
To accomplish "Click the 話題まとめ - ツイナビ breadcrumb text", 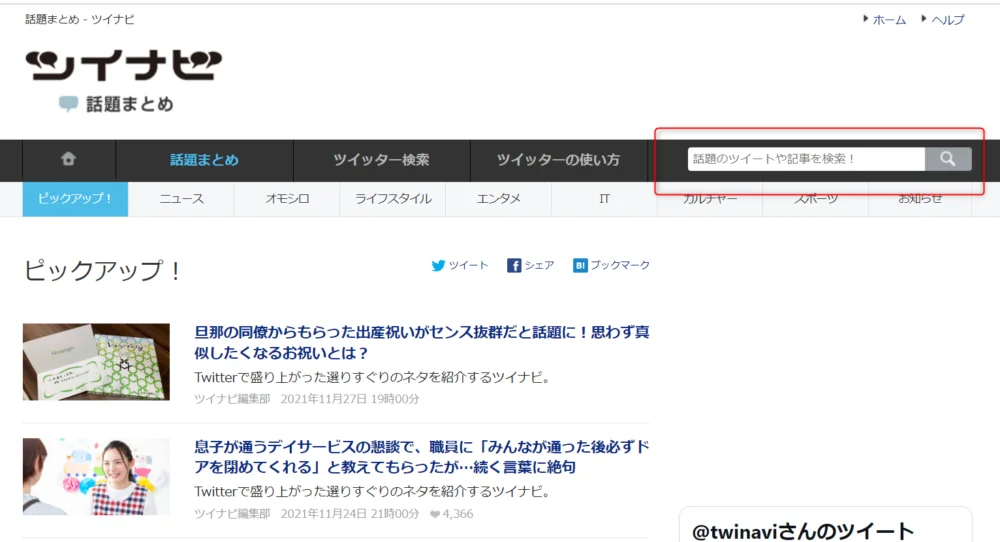I will click(80, 19).
